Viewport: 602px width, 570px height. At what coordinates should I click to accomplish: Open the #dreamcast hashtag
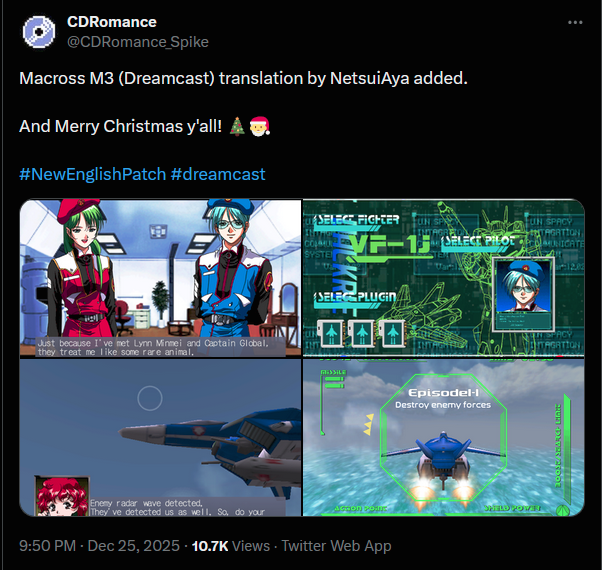pyautogui.click(x=218, y=174)
